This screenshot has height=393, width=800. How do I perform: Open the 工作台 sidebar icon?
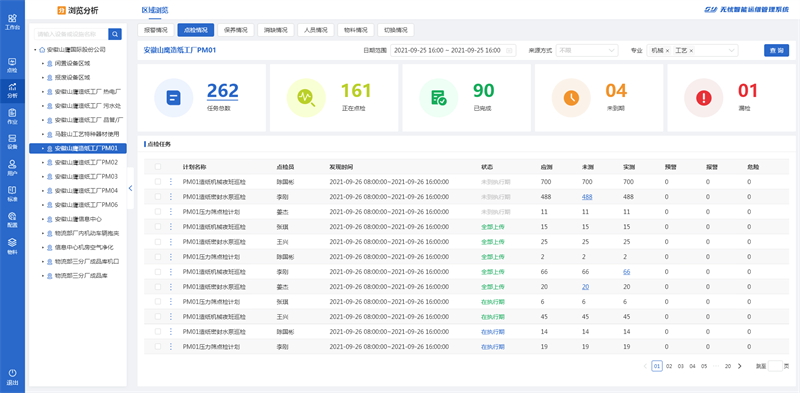(12, 21)
